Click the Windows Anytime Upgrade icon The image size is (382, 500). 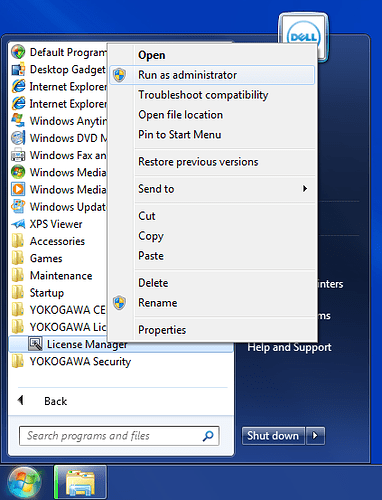click(x=18, y=121)
